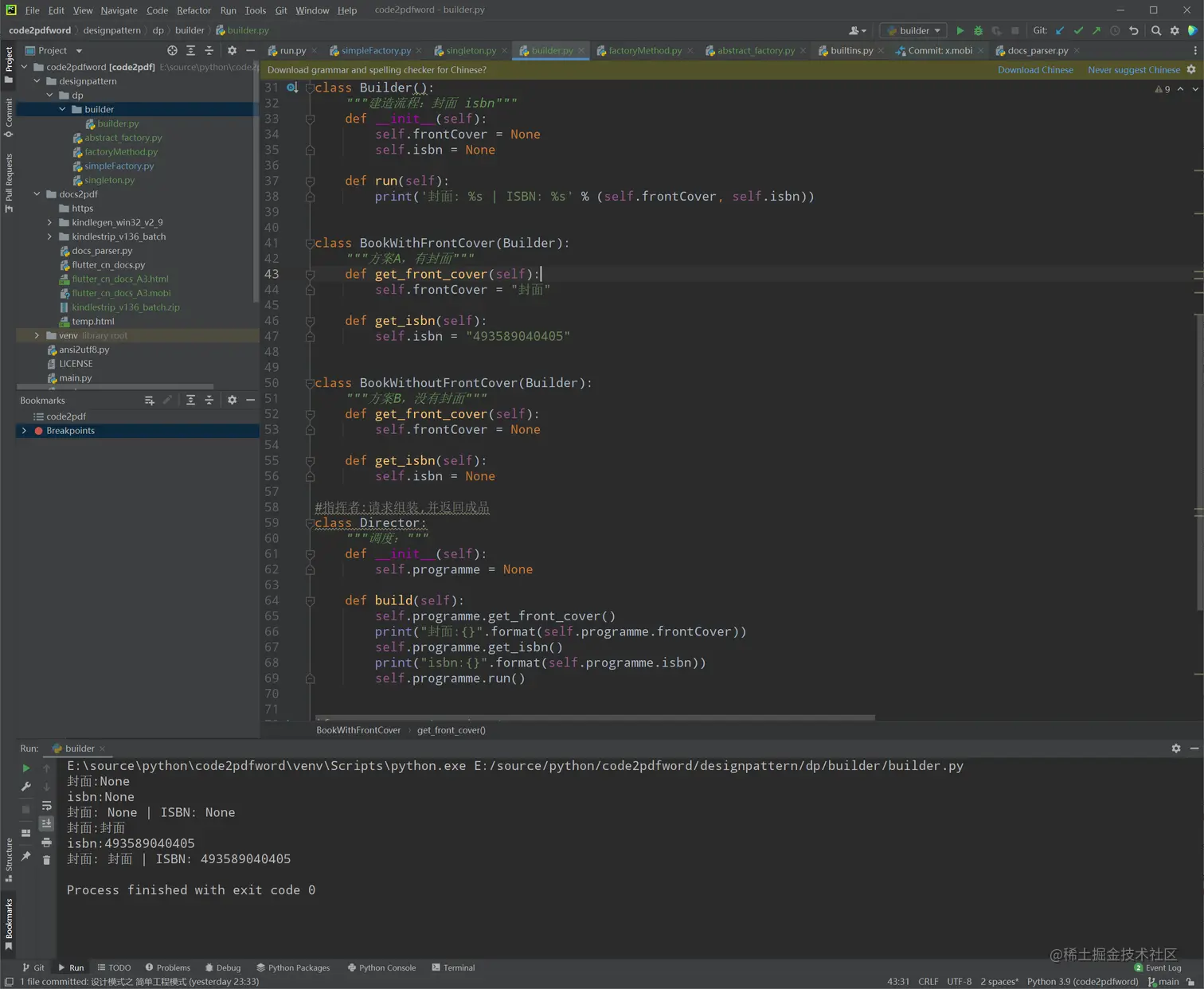Screen dimensions: 1204x989
Task: Click the Git rollback arrow icon
Action: [1134, 31]
